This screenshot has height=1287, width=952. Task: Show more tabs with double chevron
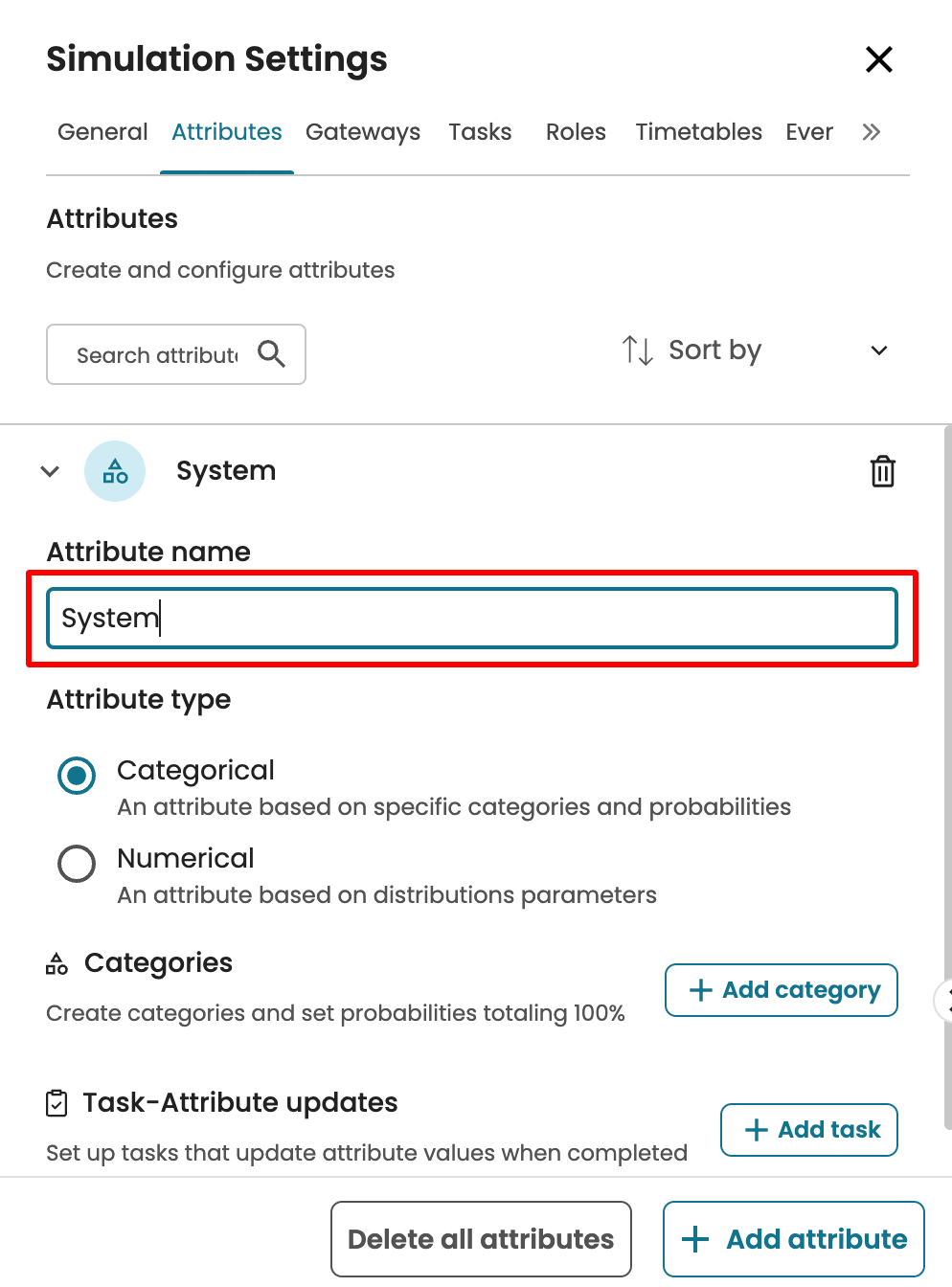tap(871, 132)
